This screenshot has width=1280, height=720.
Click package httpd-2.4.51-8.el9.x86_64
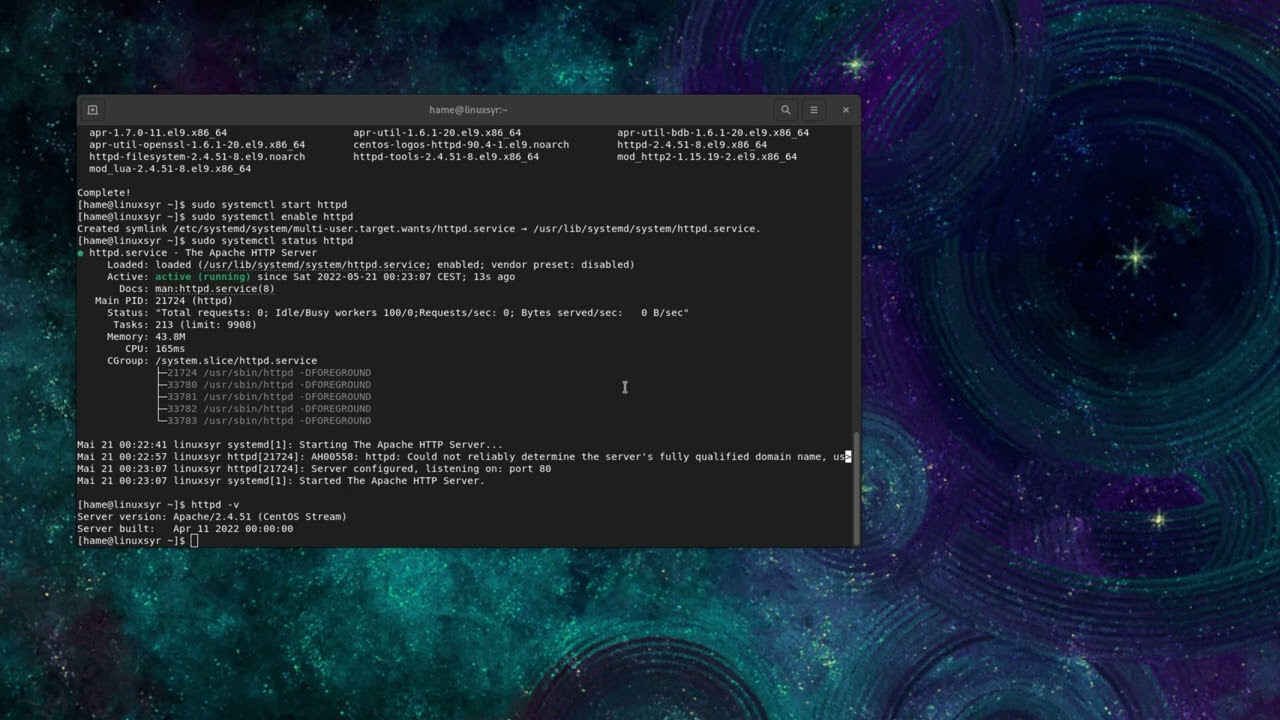(x=692, y=145)
